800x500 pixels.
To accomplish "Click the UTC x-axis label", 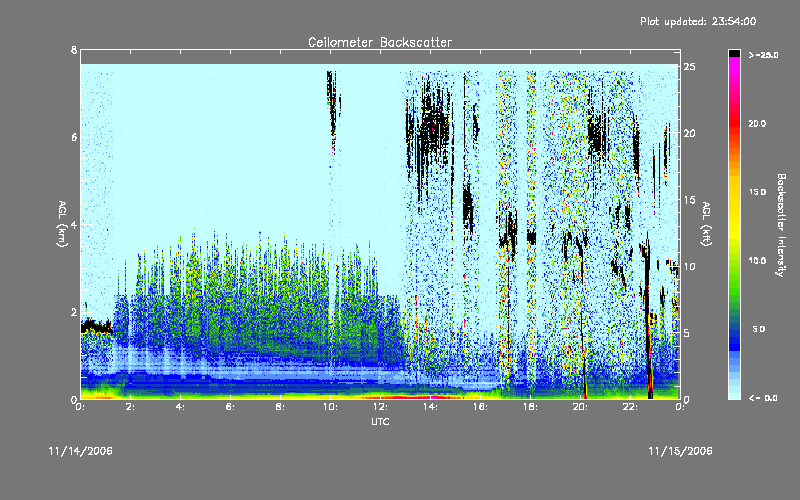I will coord(380,421).
